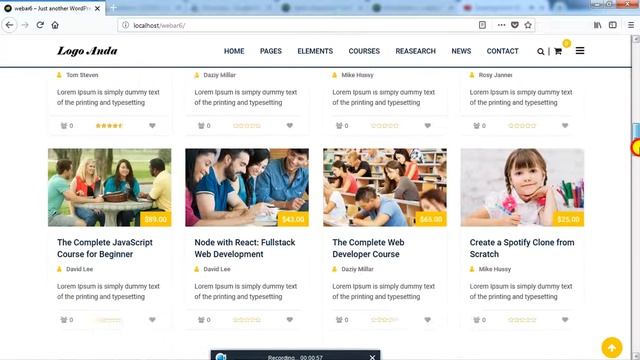The height and width of the screenshot is (360, 640).
Task: Go to browser Home icon
Action: (55, 25)
